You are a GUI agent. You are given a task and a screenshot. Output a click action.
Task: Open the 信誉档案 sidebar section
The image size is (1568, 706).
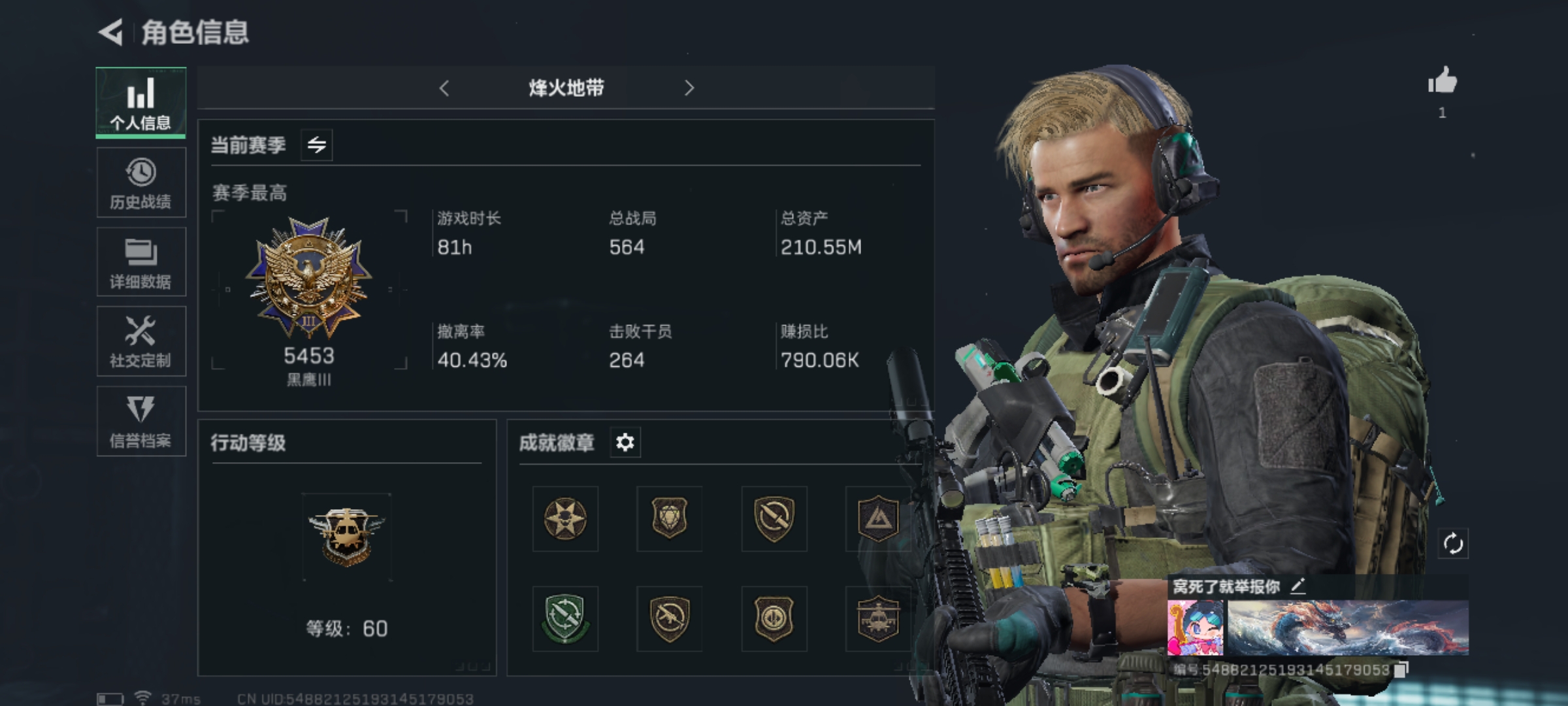coord(141,421)
